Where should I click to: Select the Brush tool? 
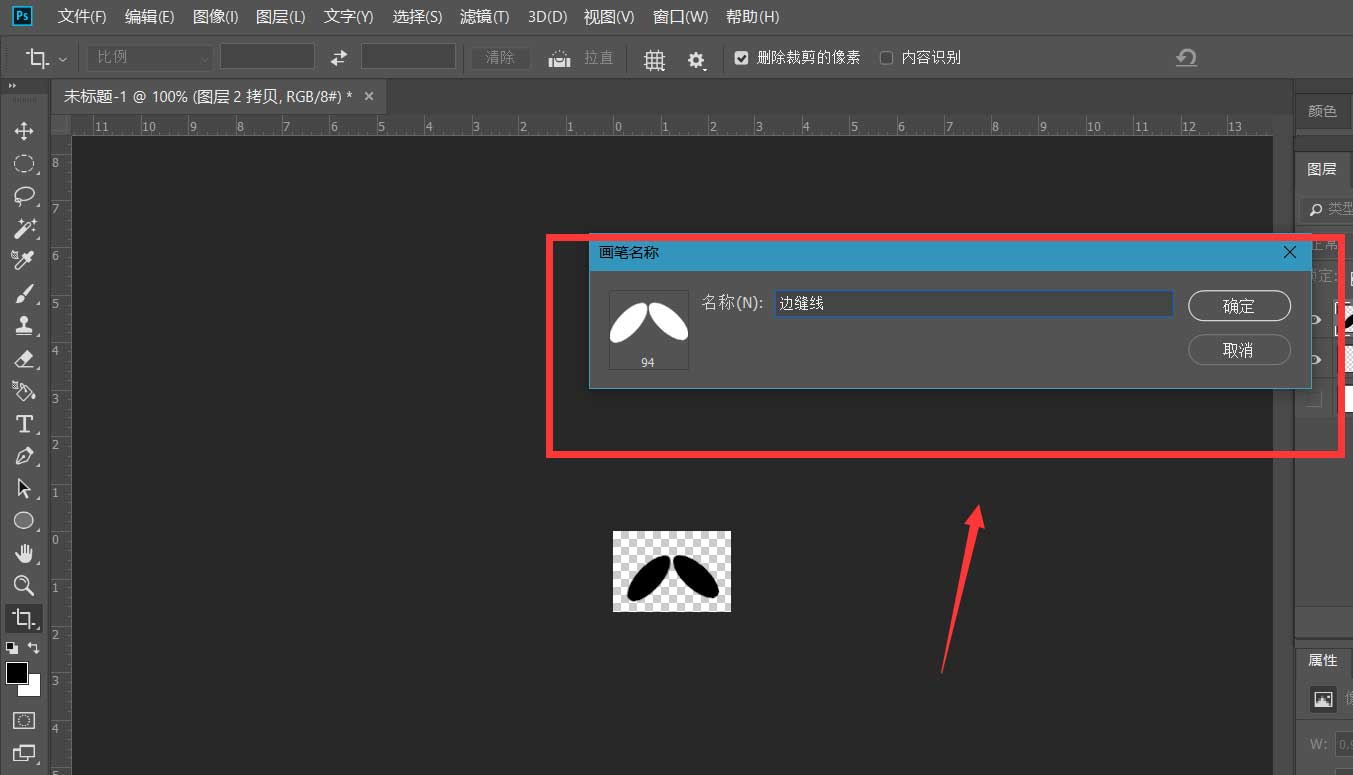point(24,293)
